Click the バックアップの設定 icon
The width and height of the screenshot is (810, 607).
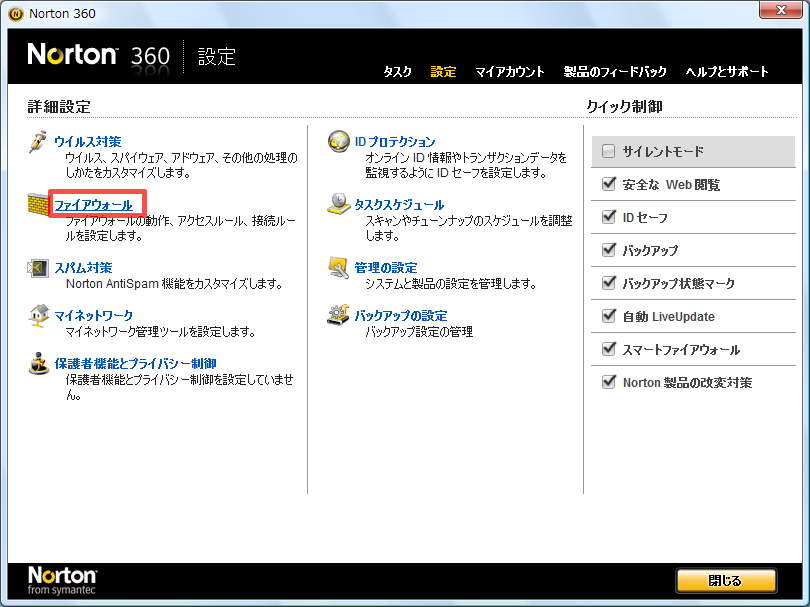pos(338,316)
